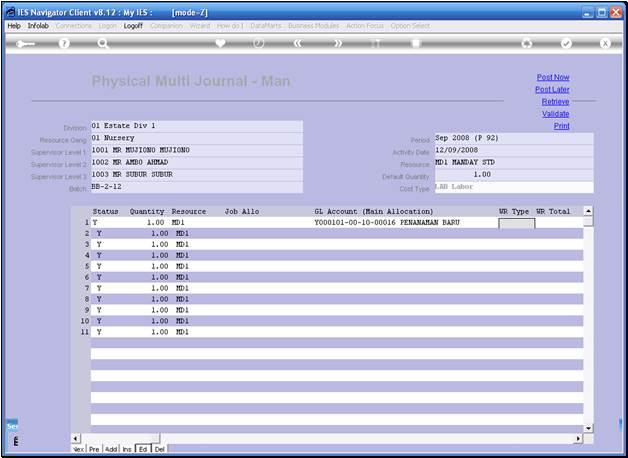Click Supervisor Level 3 field MR SUBUR
The width and height of the screenshot is (628, 458).
click(197, 175)
